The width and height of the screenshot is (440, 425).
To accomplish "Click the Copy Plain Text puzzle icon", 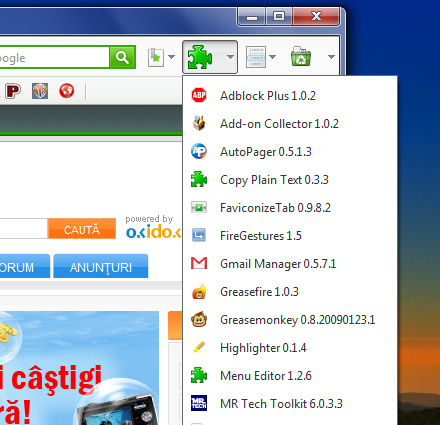I will 199,179.
